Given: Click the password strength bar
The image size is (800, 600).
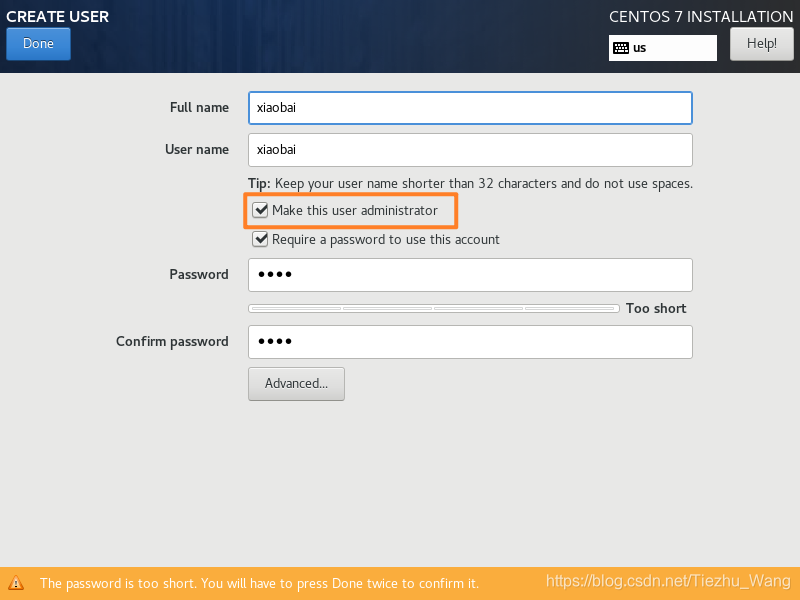Looking at the screenshot, I should pyautogui.click(x=434, y=308).
